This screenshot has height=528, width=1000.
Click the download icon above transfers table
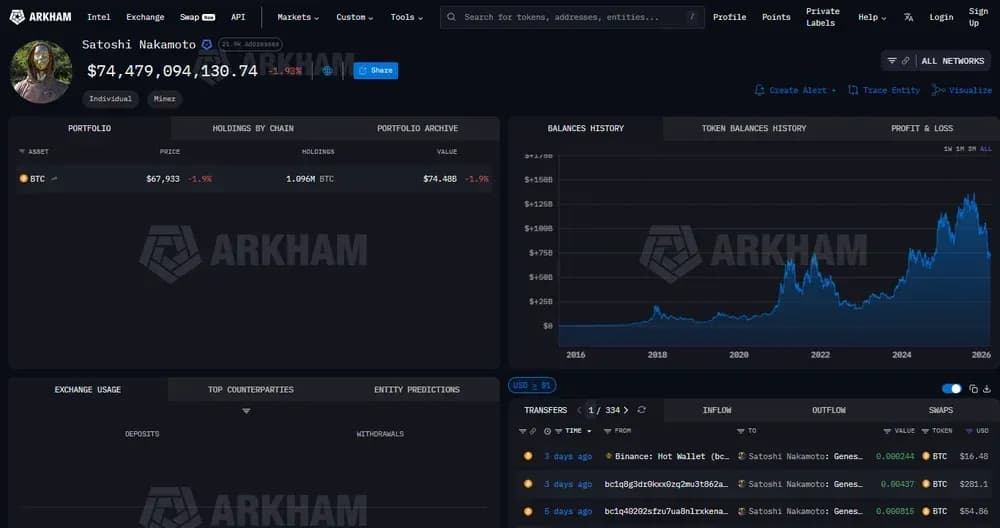pos(987,389)
